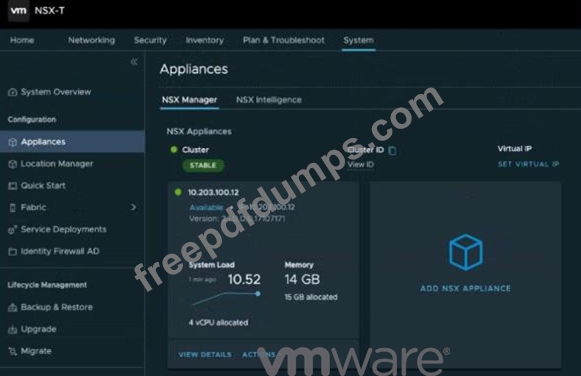Click the Identity Firewall AD icon
The width and height of the screenshot is (581, 376).
click(13, 252)
